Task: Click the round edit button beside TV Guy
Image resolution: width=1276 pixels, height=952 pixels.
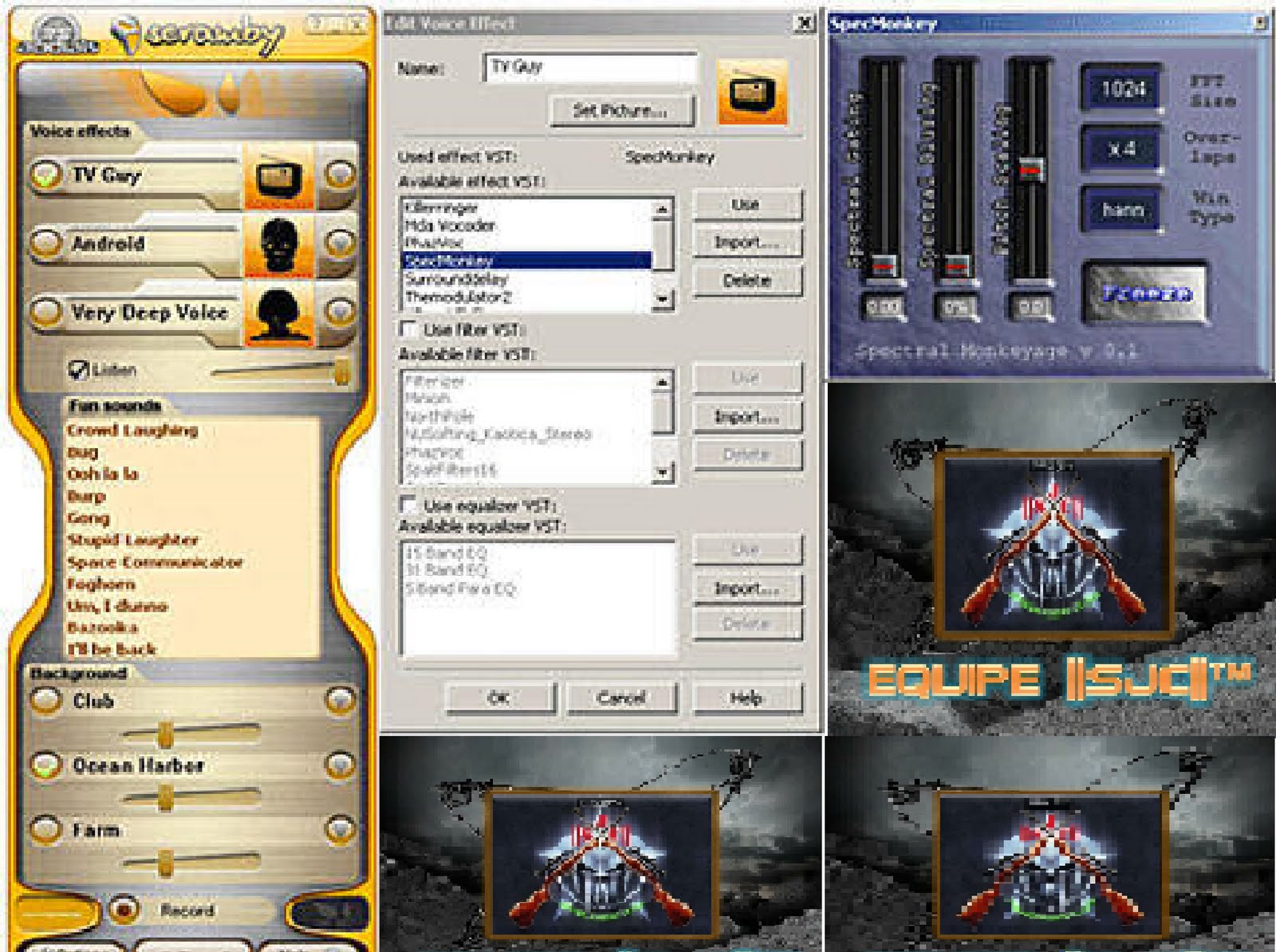Action: (x=341, y=175)
